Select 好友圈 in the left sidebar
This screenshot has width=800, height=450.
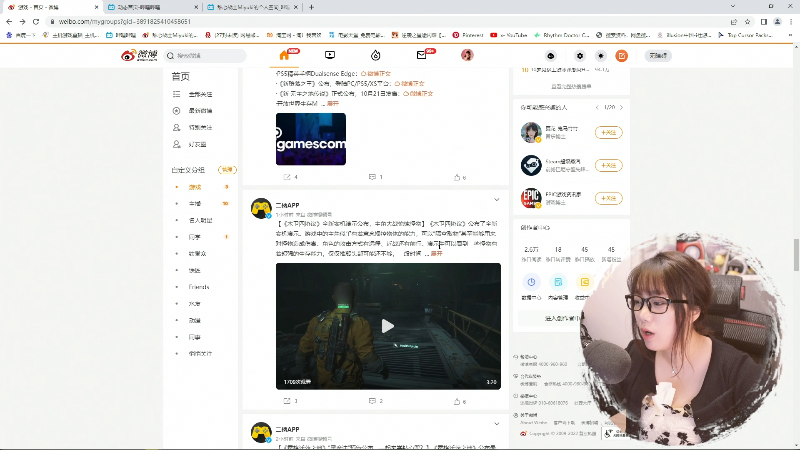[197, 144]
